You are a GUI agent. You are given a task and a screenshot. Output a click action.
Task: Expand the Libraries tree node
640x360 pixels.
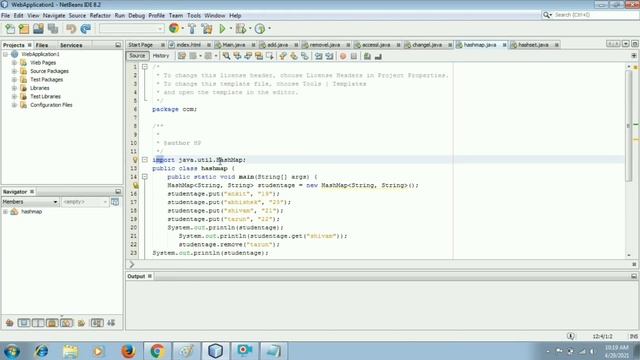[x=14, y=88]
